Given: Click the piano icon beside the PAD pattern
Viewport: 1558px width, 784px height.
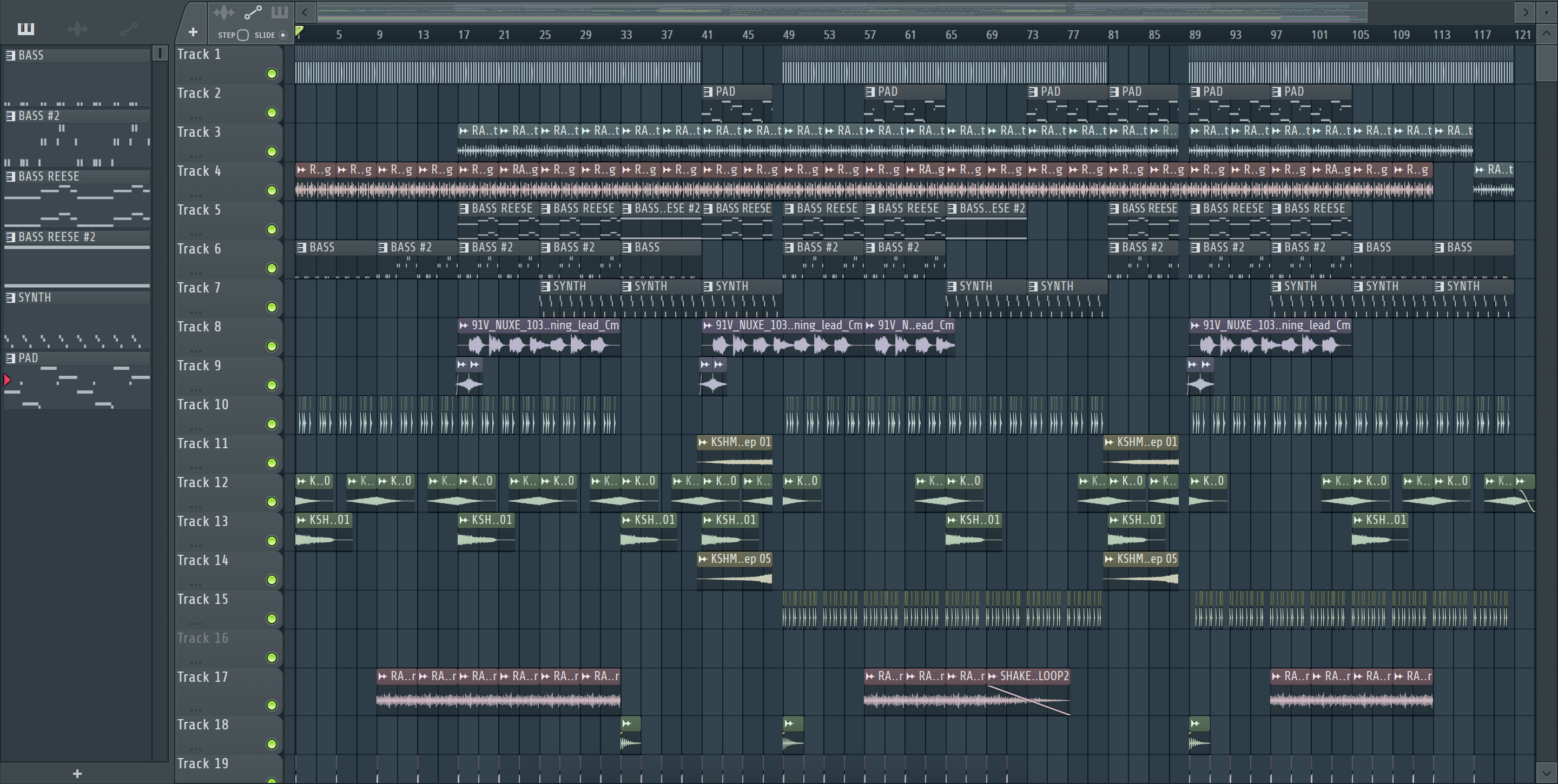Looking at the screenshot, I should [x=11, y=358].
